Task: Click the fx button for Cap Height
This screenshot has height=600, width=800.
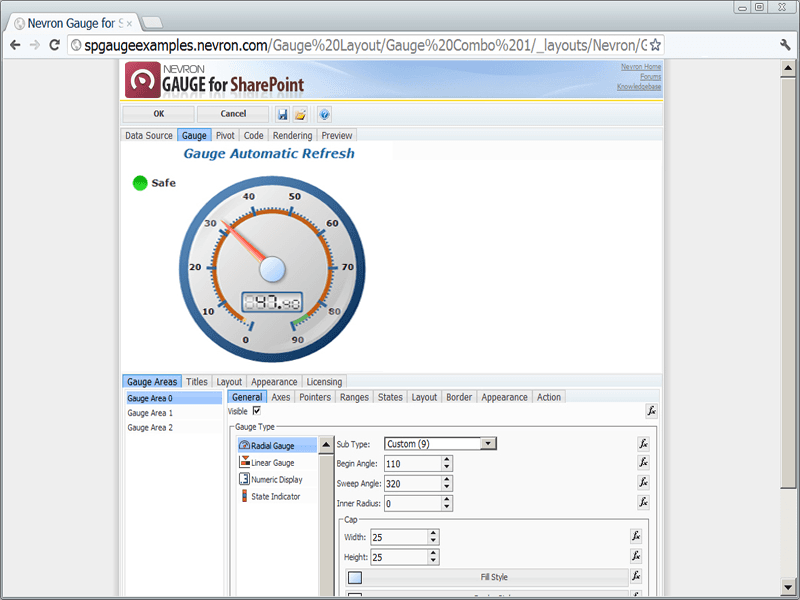Action: point(636,556)
